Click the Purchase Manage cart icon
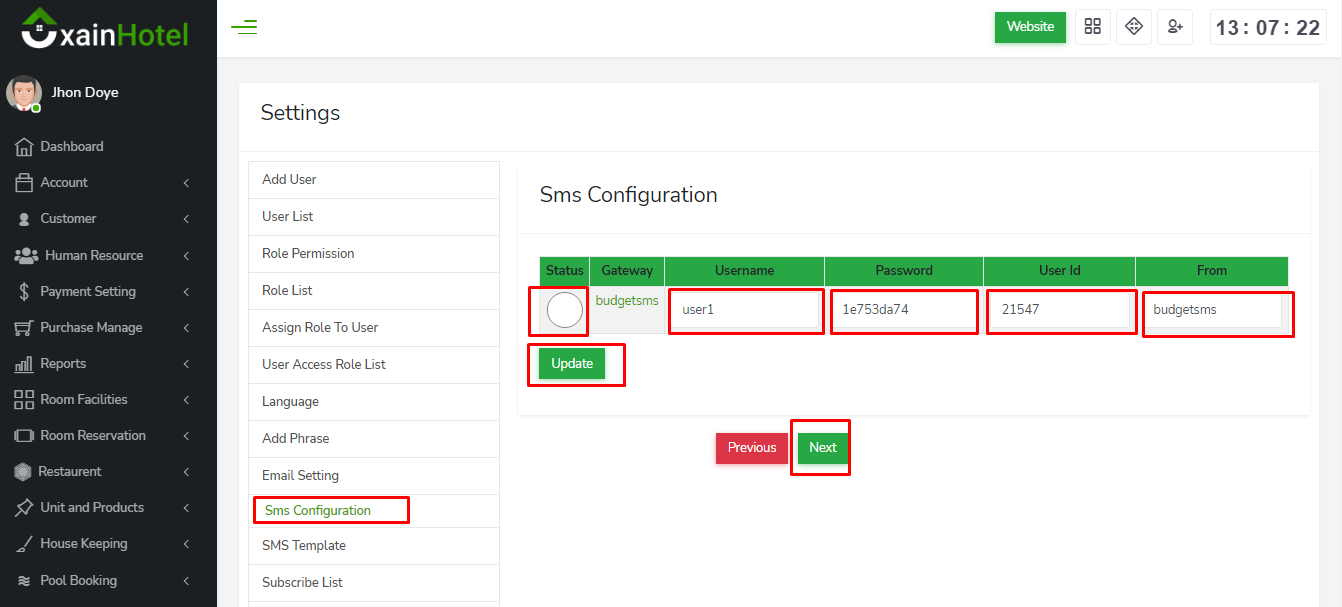The image size is (1342, 607). pos(24,328)
